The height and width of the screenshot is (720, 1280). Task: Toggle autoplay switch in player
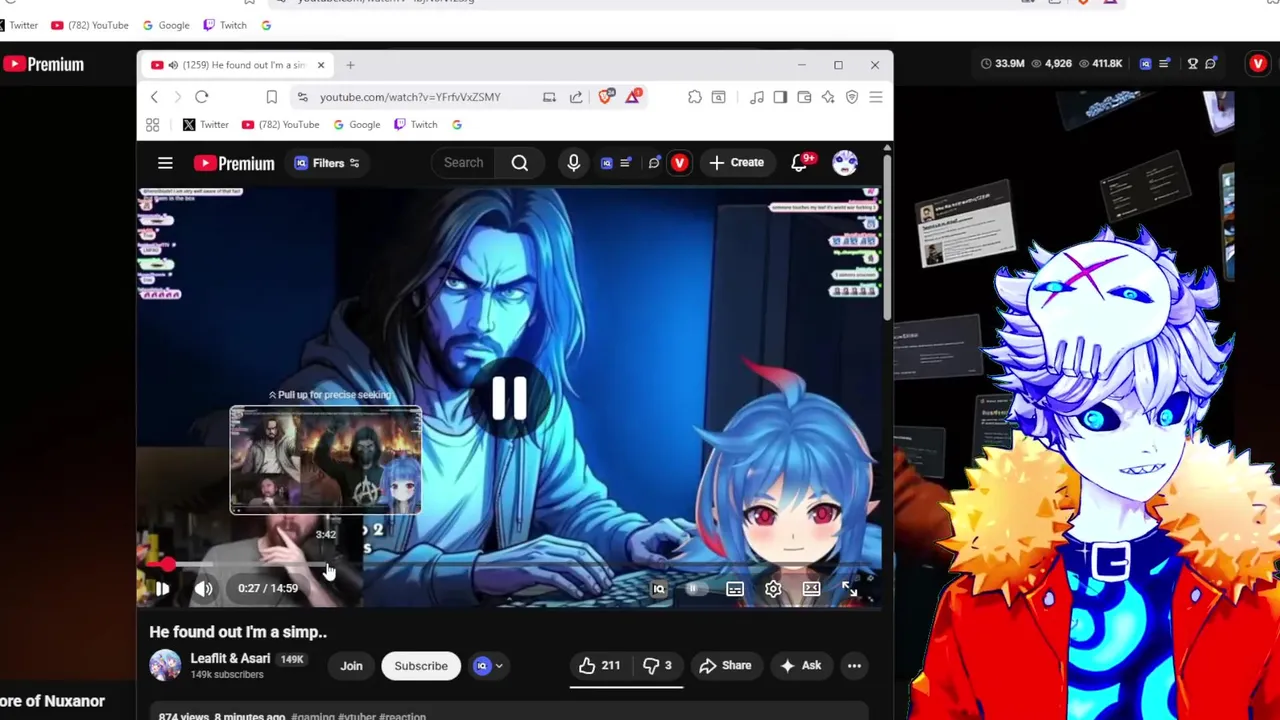pyautogui.click(x=695, y=589)
